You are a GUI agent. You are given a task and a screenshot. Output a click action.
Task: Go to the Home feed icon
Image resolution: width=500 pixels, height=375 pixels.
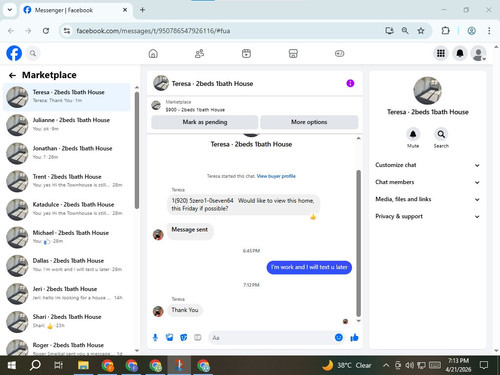pos(153,53)
